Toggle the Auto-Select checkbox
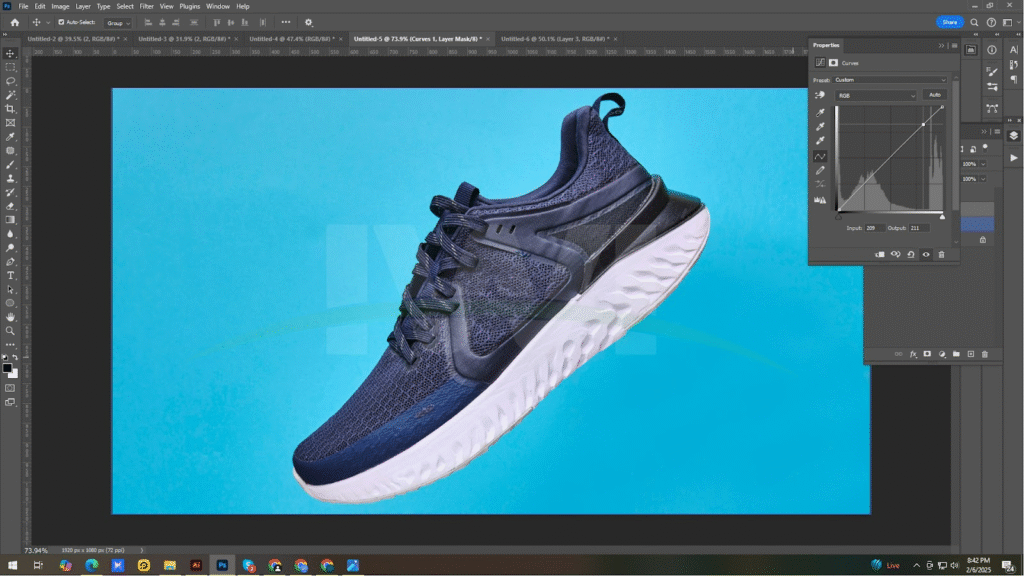 [x=61, y=22]
